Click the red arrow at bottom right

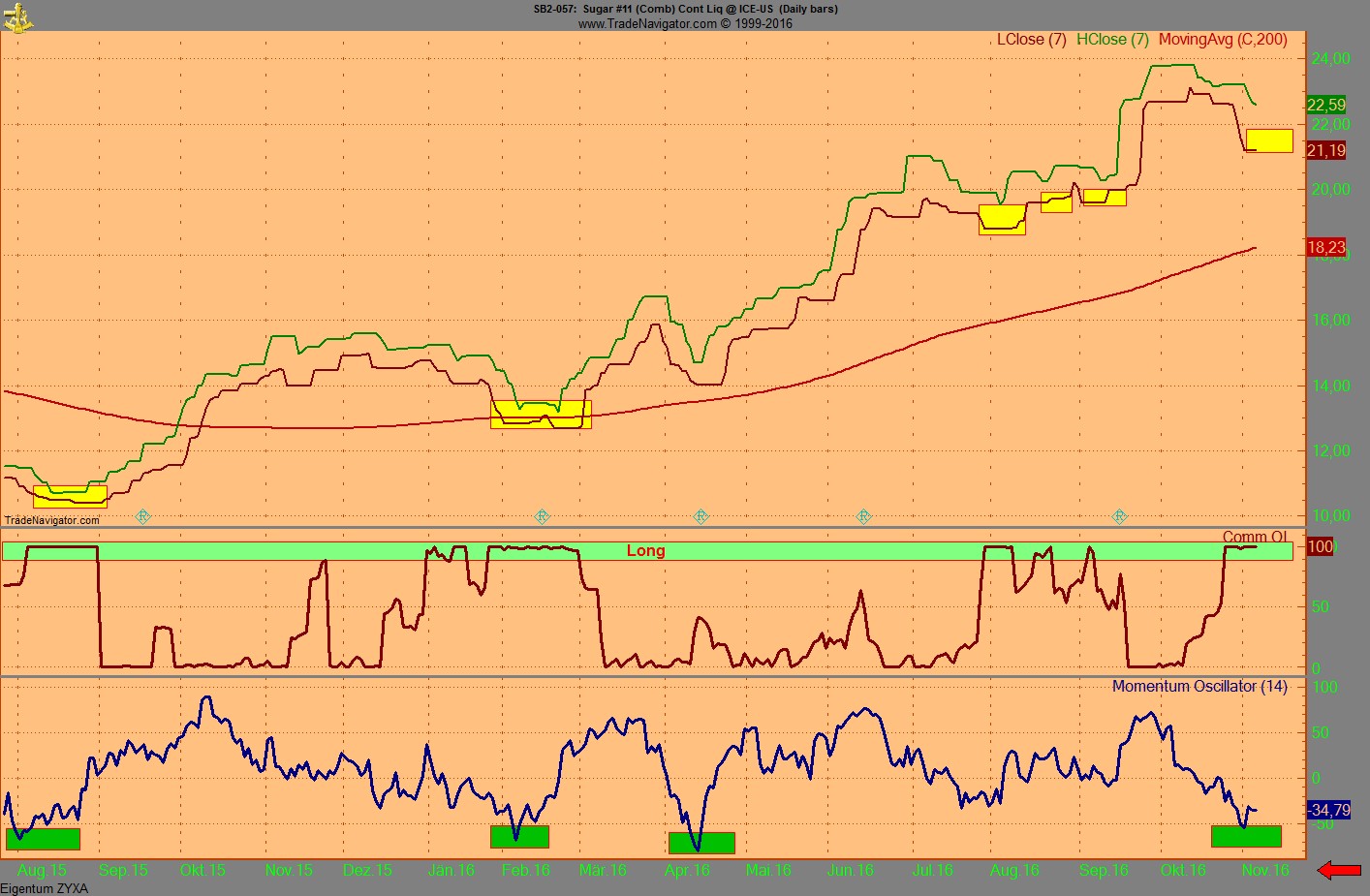point(1340,871)
